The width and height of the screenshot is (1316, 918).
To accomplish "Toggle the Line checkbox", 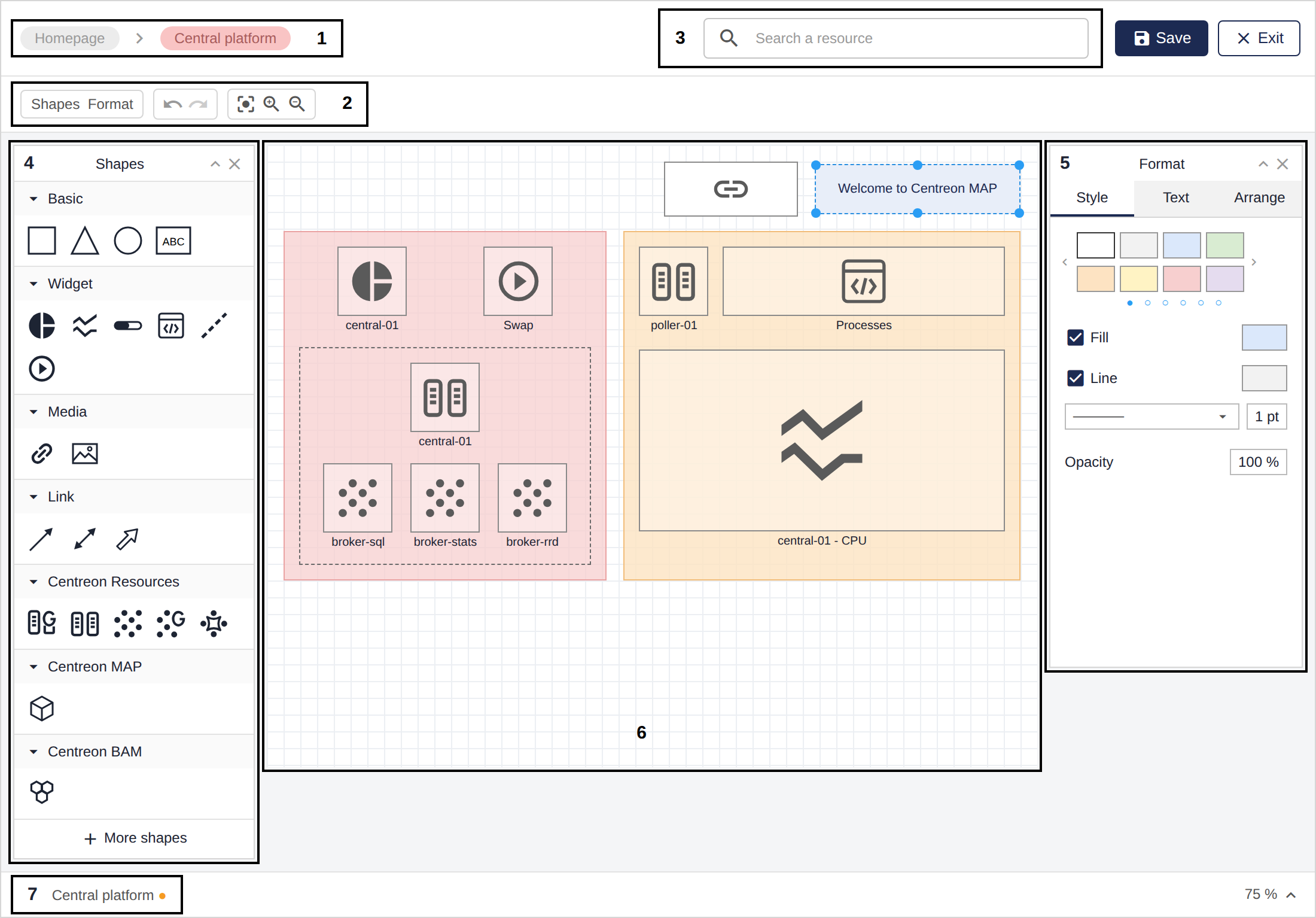I will pyautogui.click(x=1076, y=378).
